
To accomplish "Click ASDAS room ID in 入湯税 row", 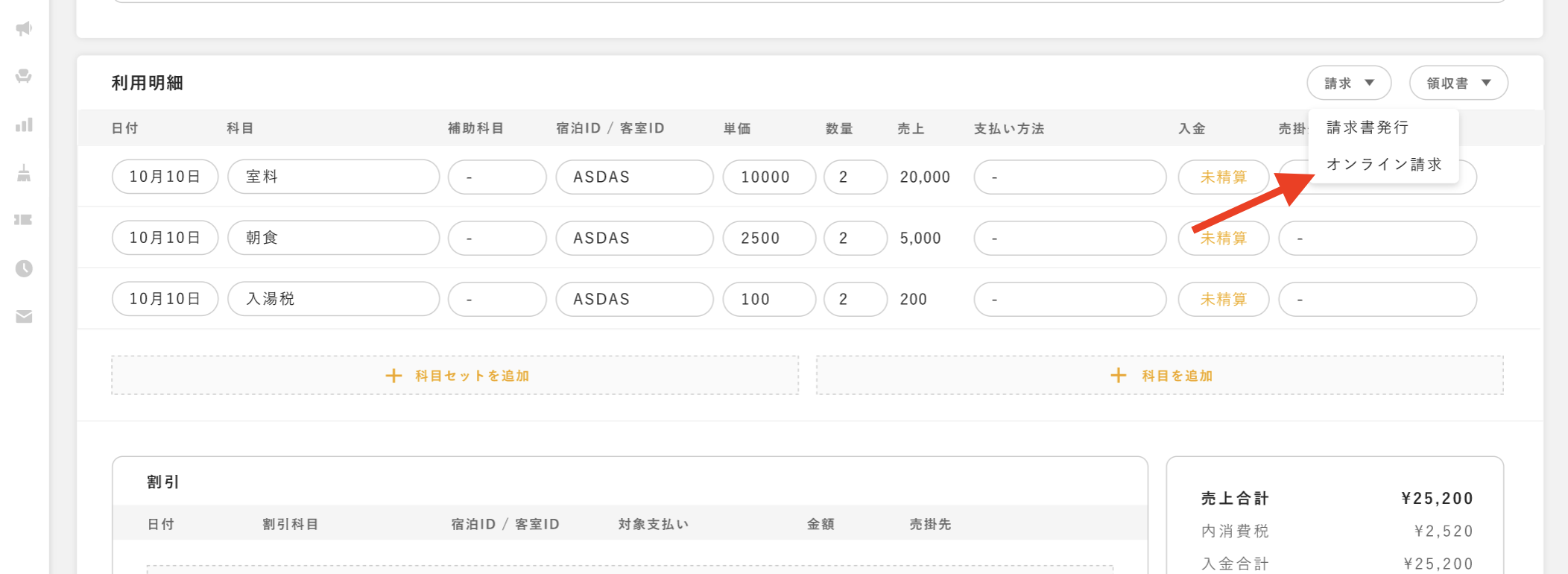I will (x=635, y=300).
